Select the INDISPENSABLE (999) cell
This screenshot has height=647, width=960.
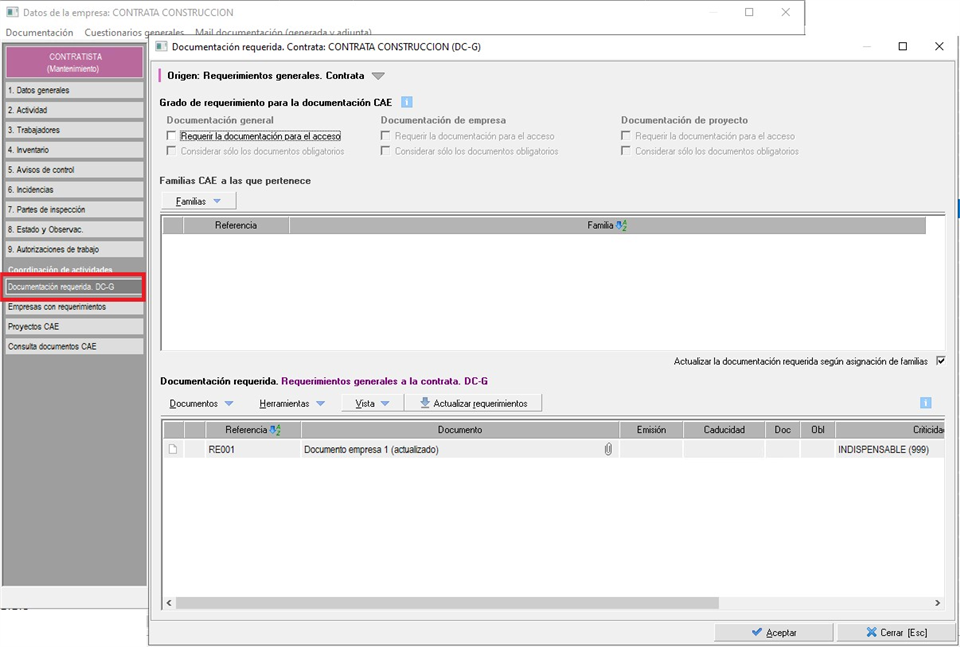pyautogui.click(x=890, y=449)
